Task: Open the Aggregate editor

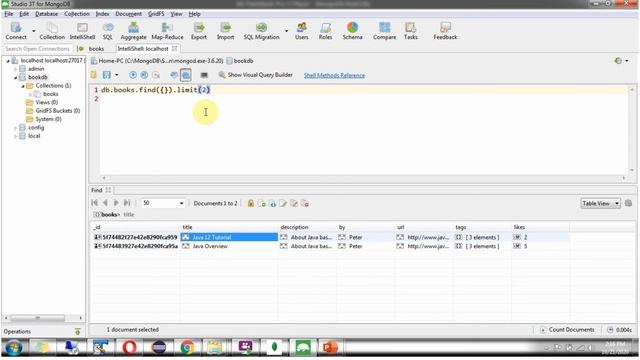Action: (x=133, y=31)
